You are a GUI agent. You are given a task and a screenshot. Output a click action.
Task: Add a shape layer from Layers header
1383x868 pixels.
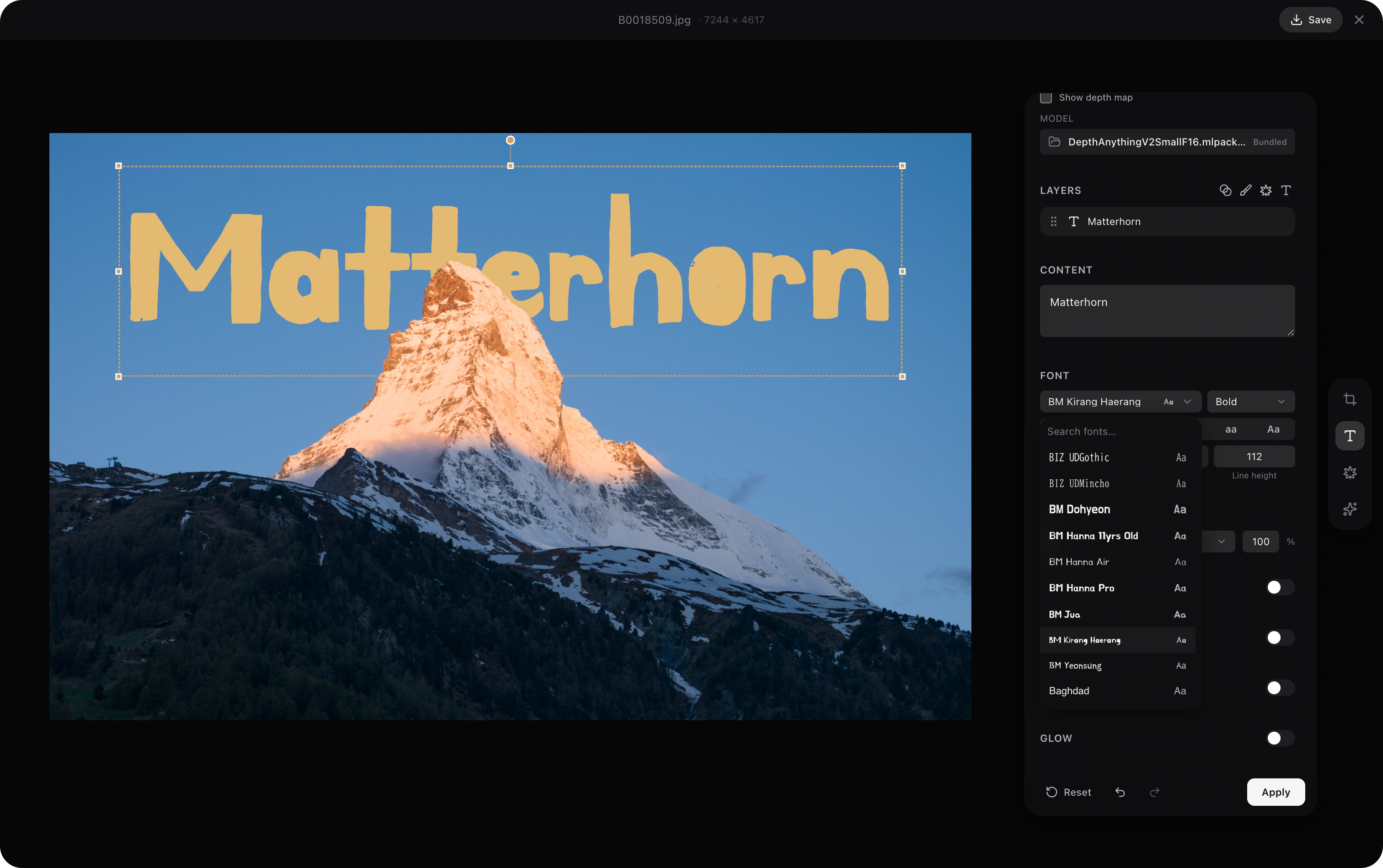coord(1225,191)
